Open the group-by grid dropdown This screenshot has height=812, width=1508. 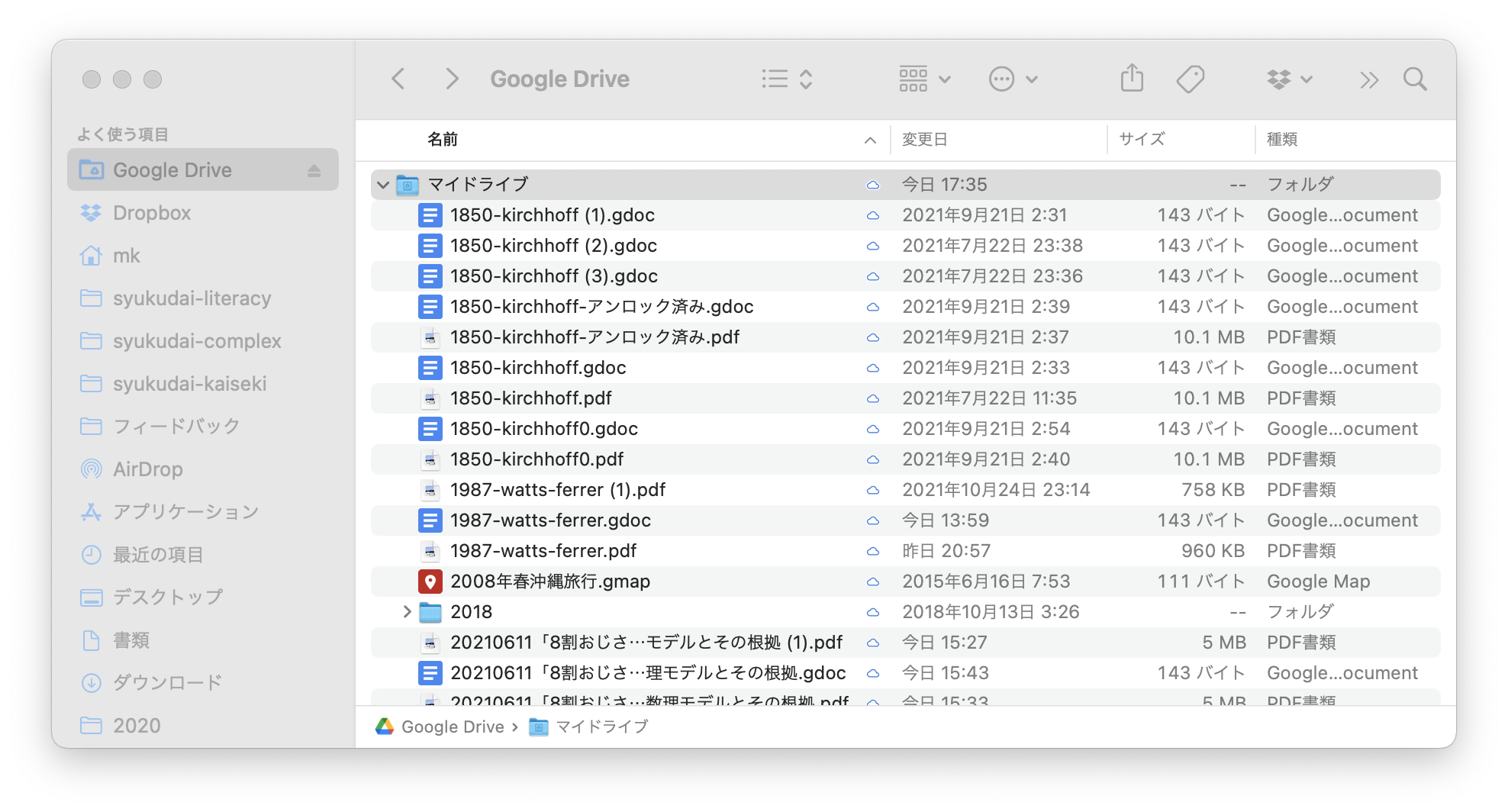point(924,79)
